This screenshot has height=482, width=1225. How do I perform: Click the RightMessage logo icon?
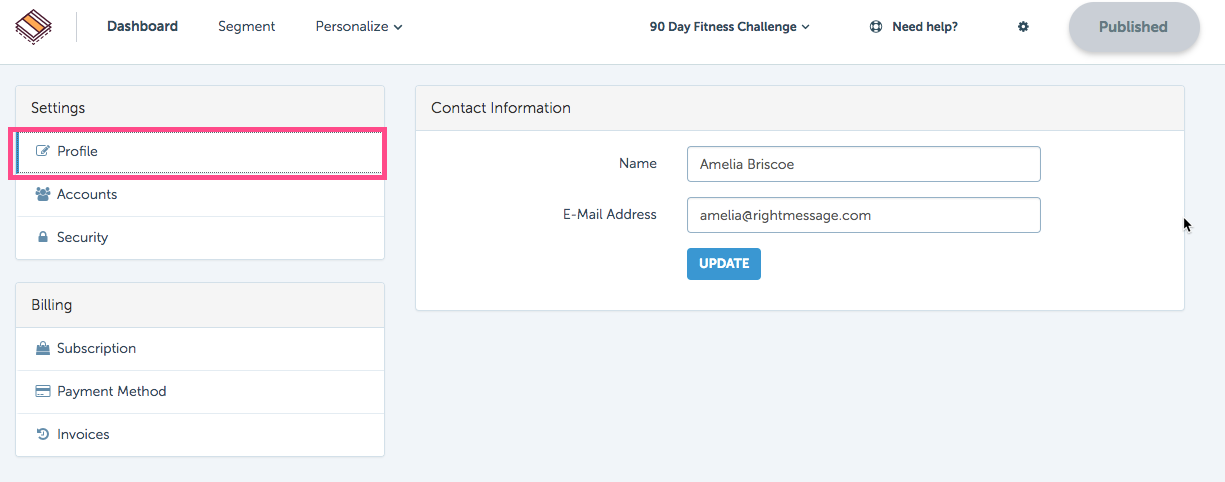pyautogui.click(x=34, y=27)
